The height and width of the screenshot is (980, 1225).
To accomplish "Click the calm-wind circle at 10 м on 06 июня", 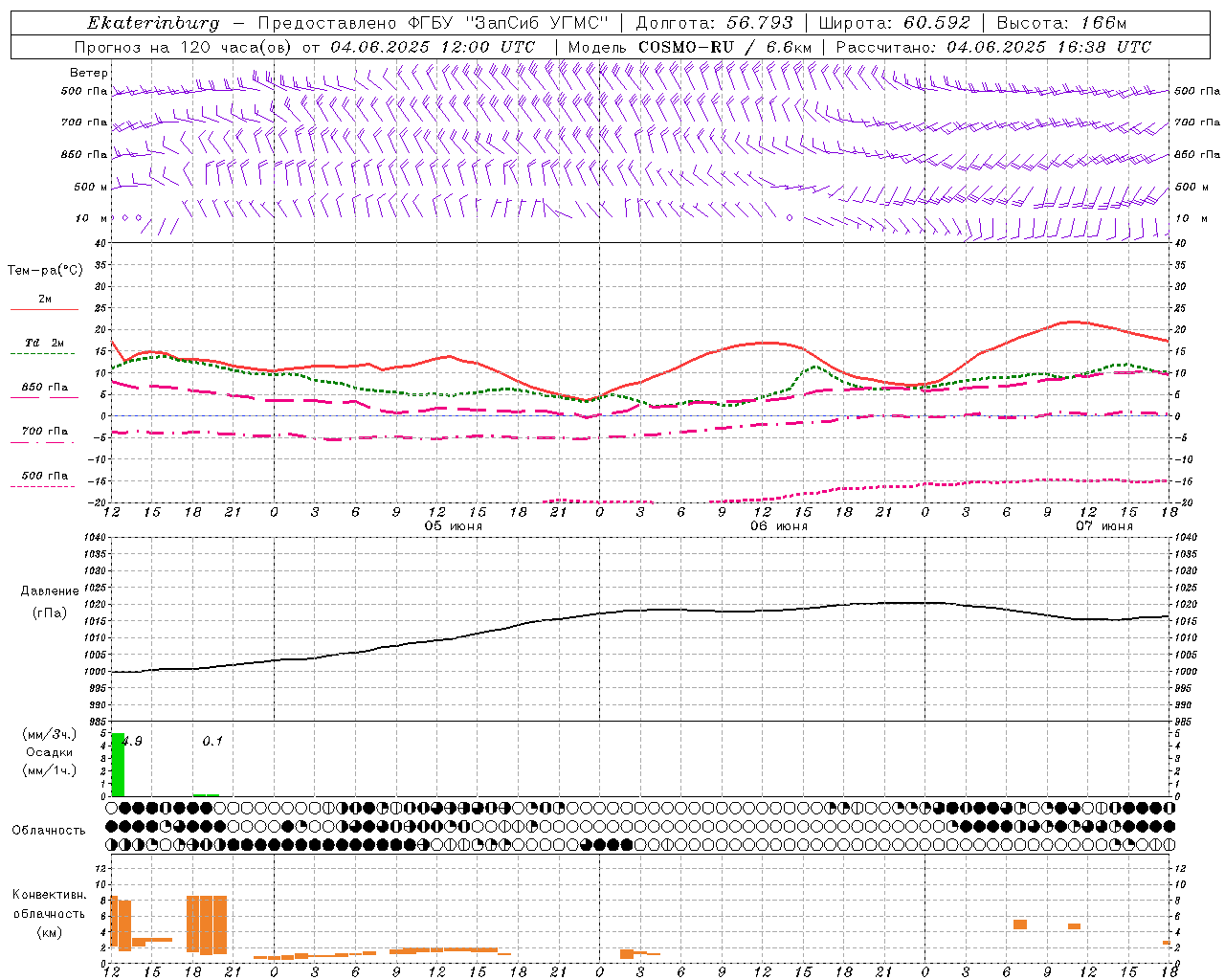I will (x=790, y=218).
